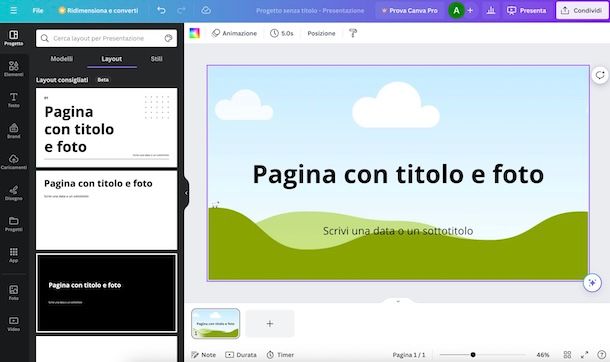The width and height of the screenshot is (610, 362).
Task: Open the help question mark icon
Action: pos(601,355)
